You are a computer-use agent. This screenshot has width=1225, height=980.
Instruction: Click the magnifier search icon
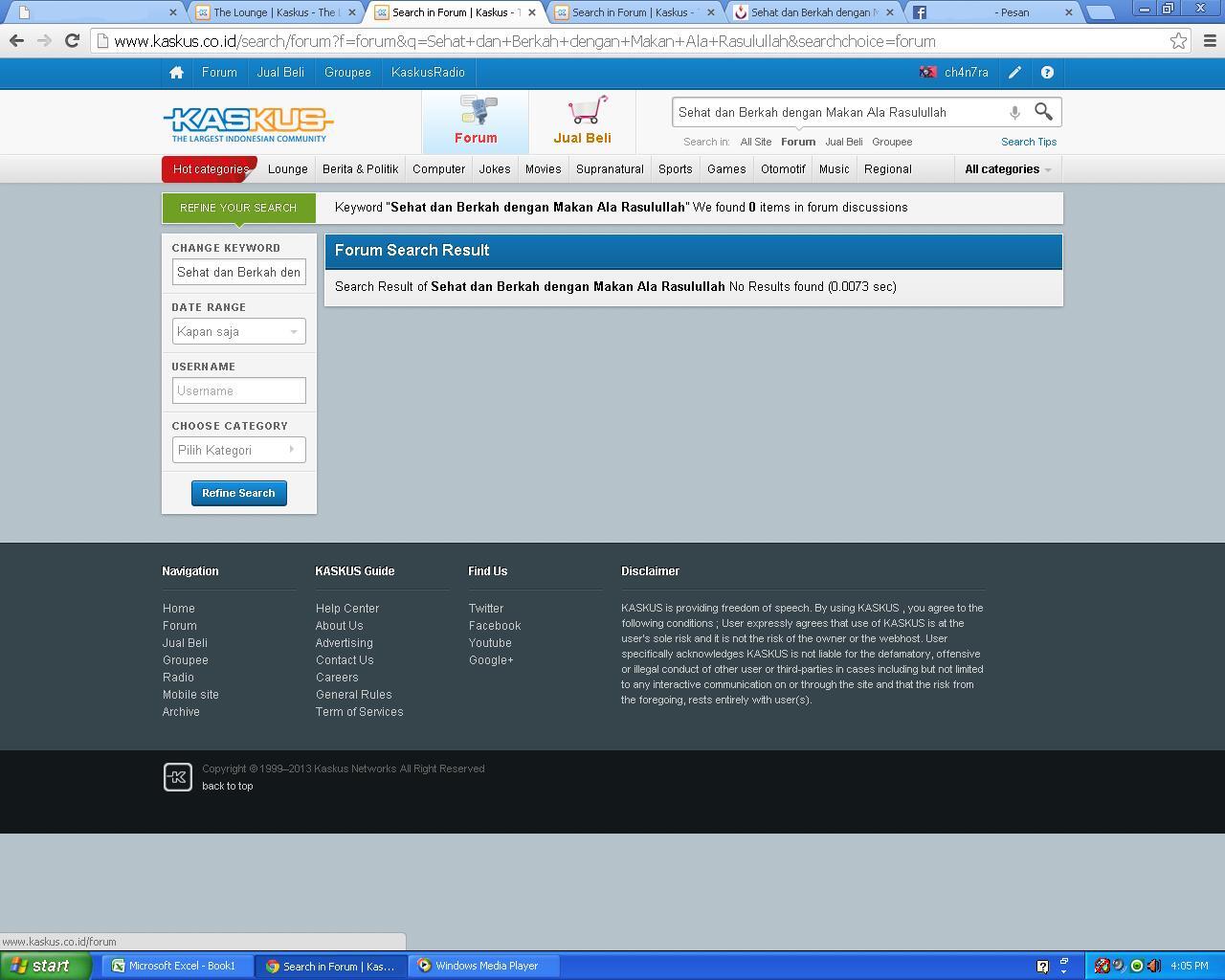pos(1043,112)
